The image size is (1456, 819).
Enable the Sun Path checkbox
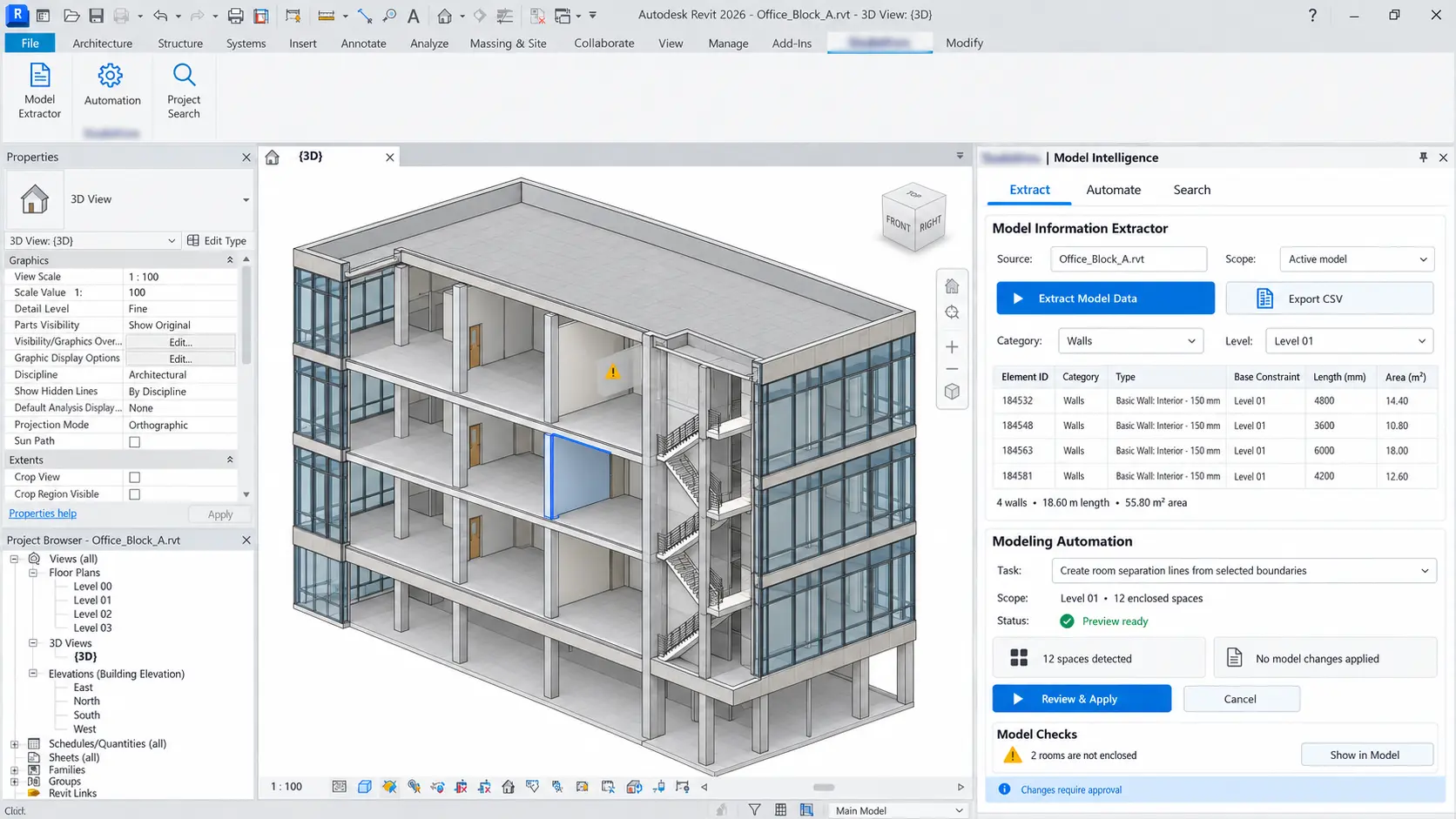134,442
